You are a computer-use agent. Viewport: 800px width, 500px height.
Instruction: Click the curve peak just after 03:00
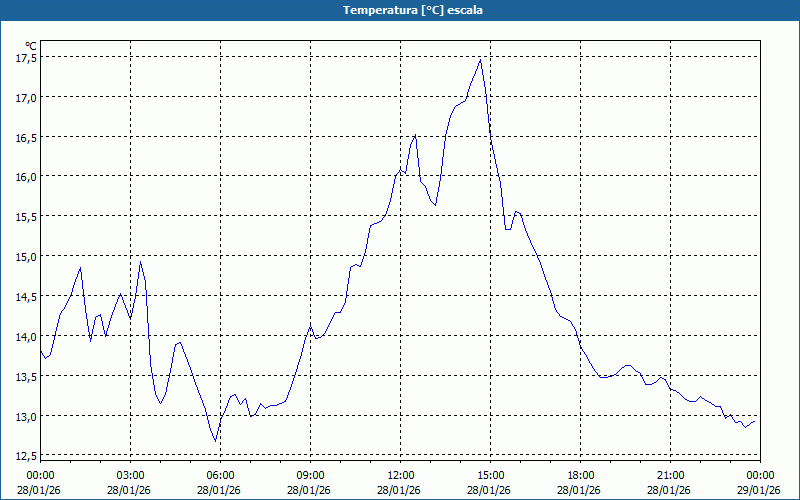[141, 262]
